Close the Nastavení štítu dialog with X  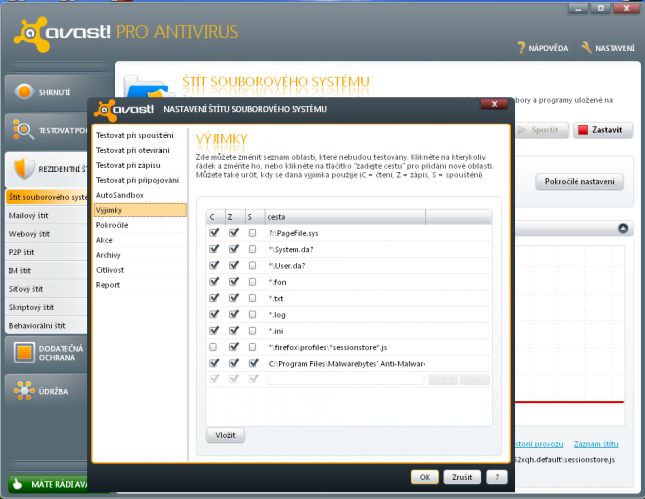coord(494,104)
